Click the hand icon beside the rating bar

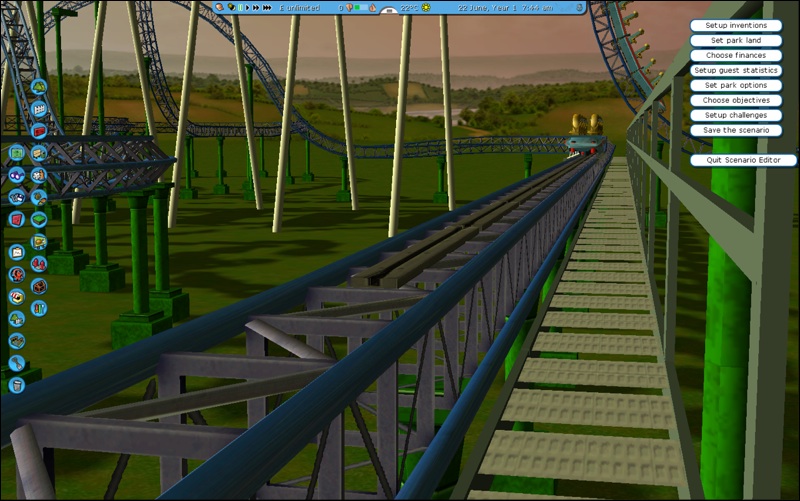[372, 8]
